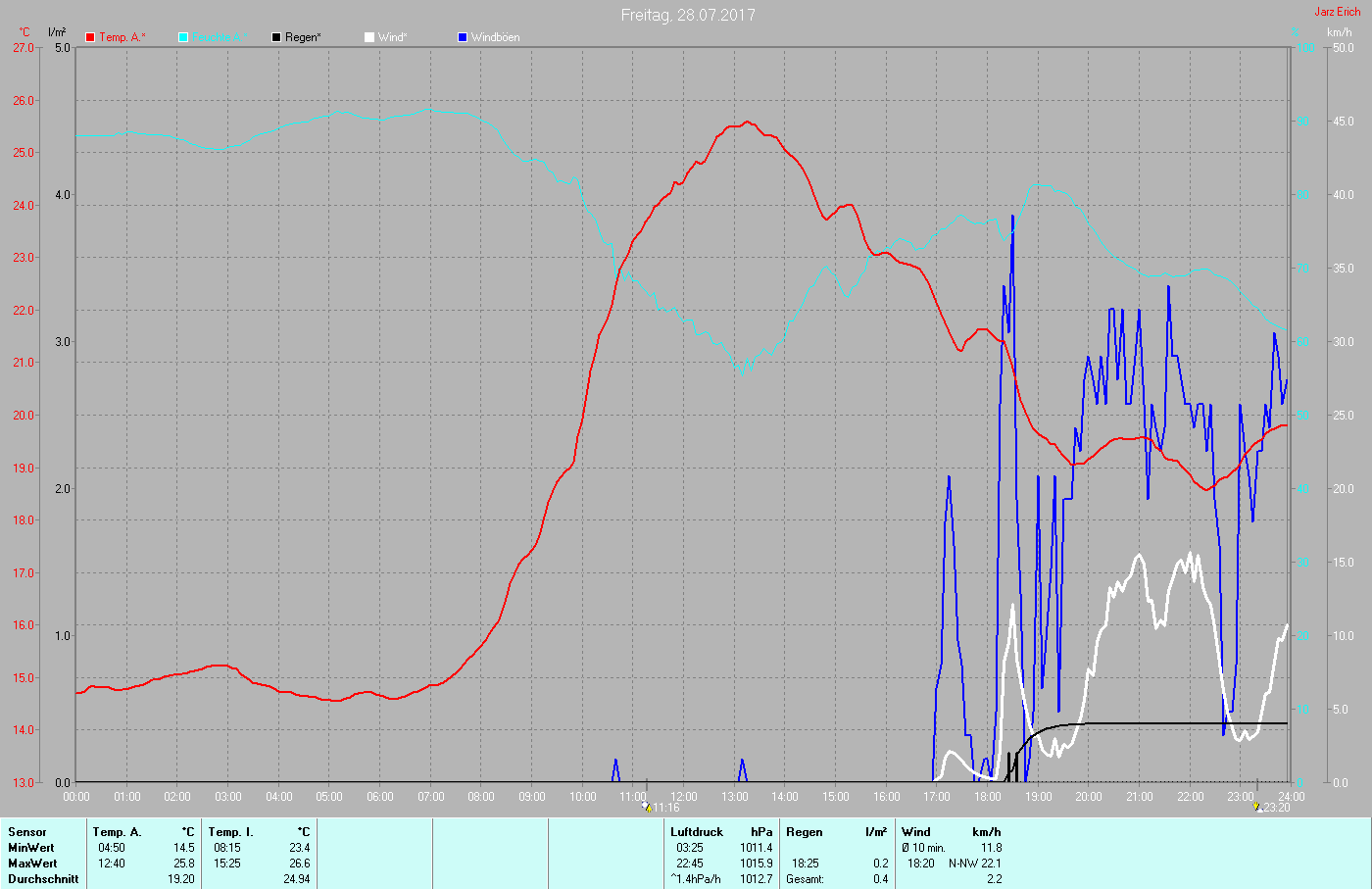Click the Jarz Erich label

(x=1338, y=12)
